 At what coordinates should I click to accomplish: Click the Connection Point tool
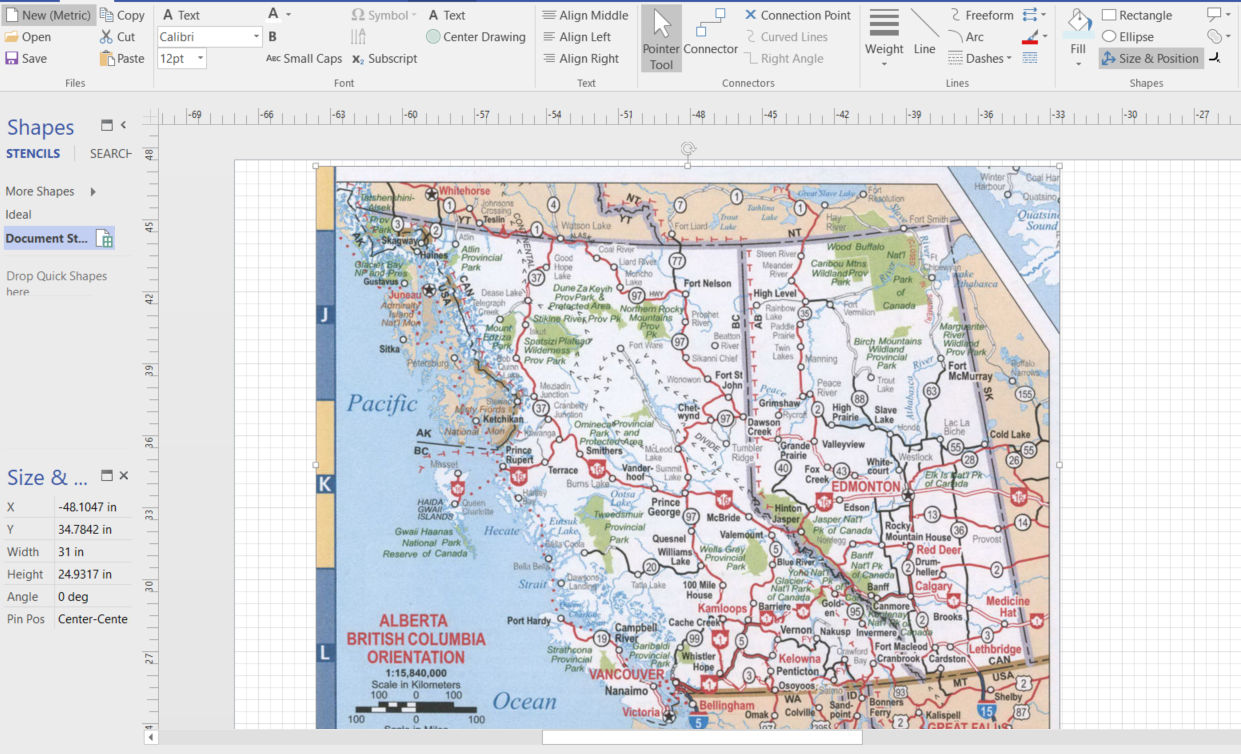point(797,15)
